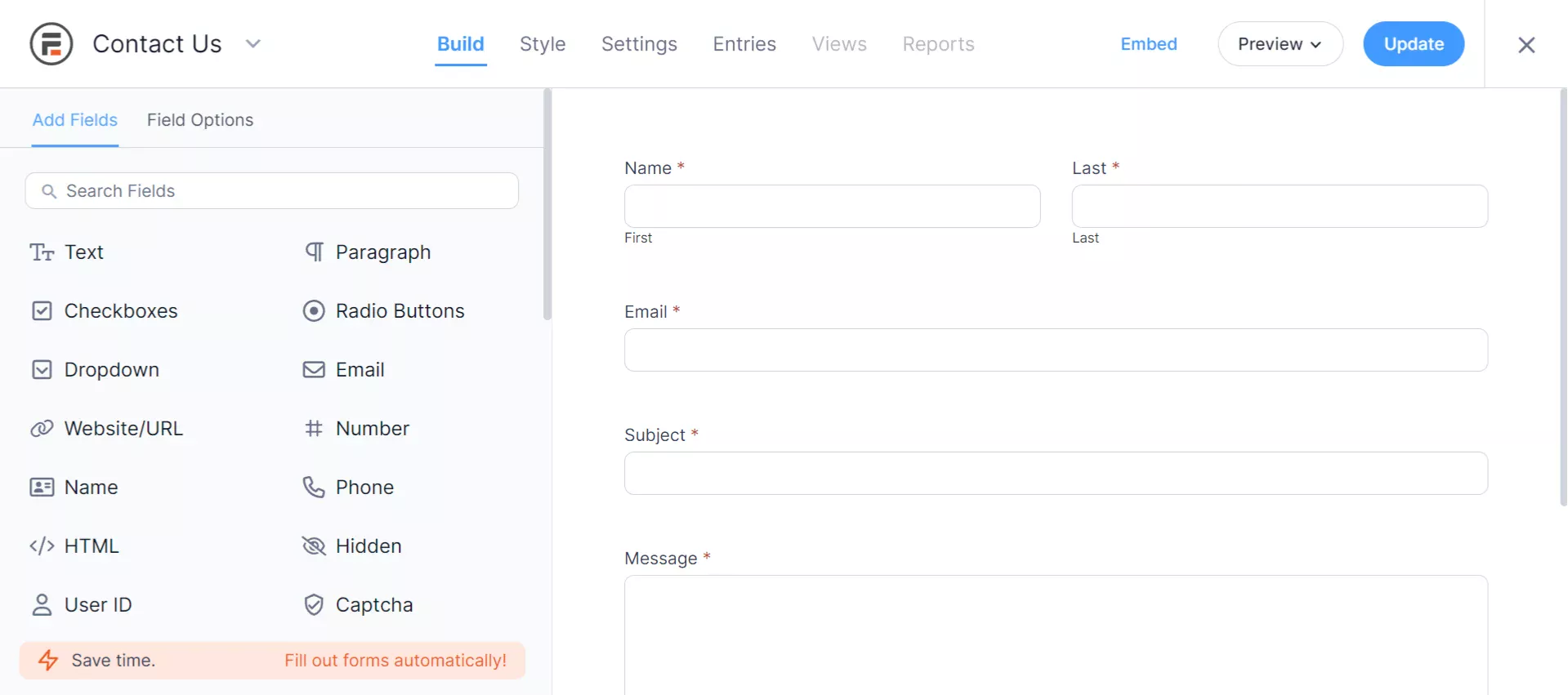This screenshot has height=695, width=1568.
Task: Click the Fill out forms automatically link
Action: [x=395, y=661]
